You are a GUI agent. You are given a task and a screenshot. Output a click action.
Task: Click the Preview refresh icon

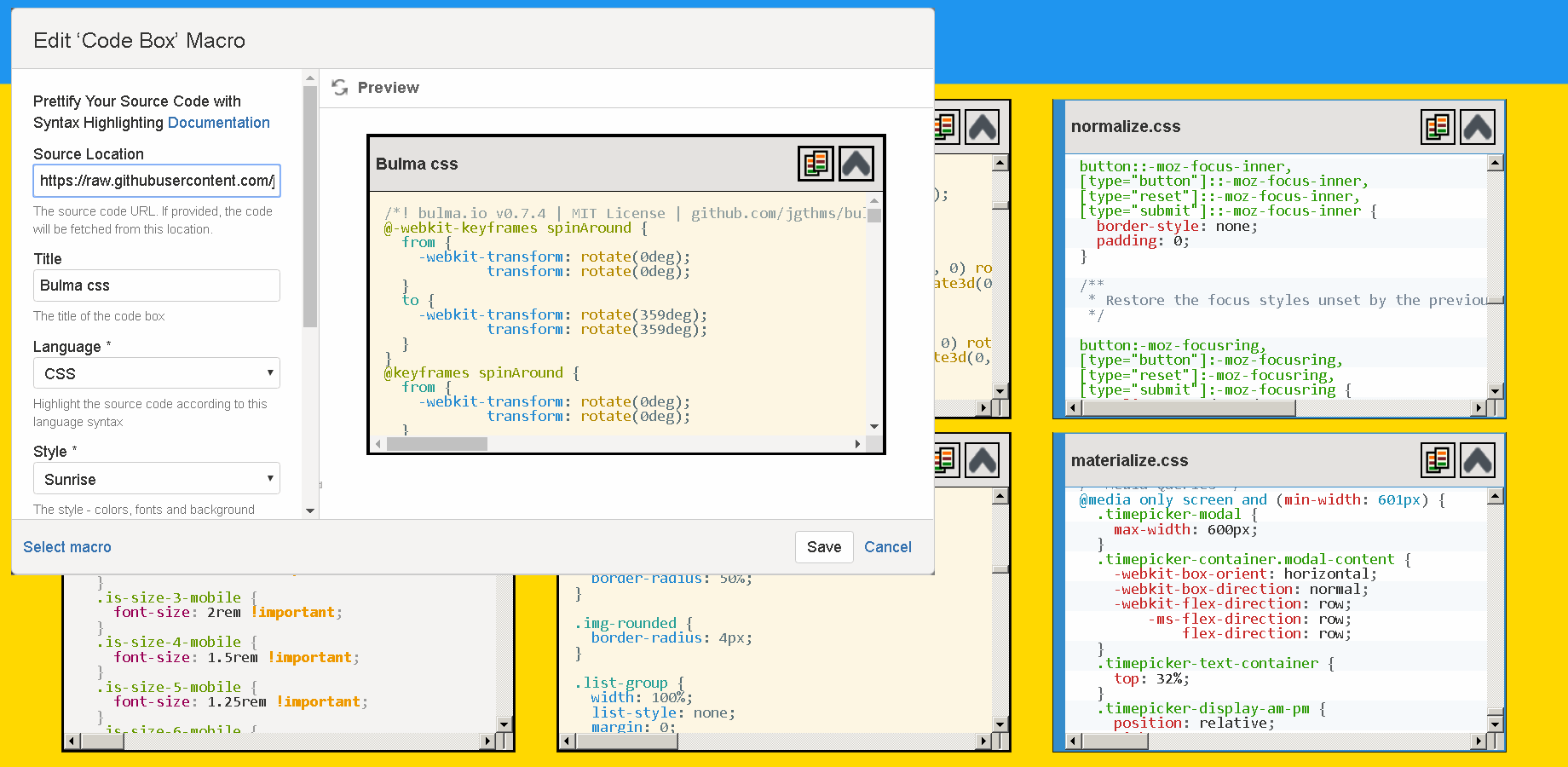click(340, 88)
